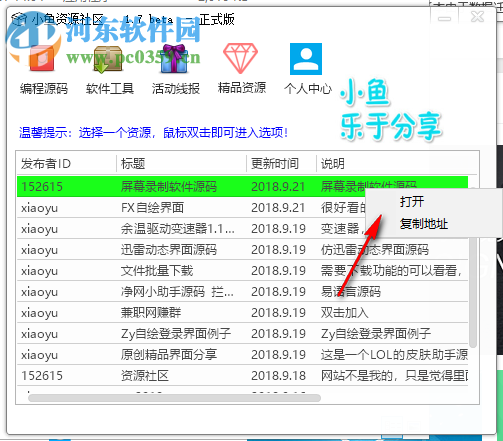Select the 余温驱动变速器1.1... row

tap(242, 229)
